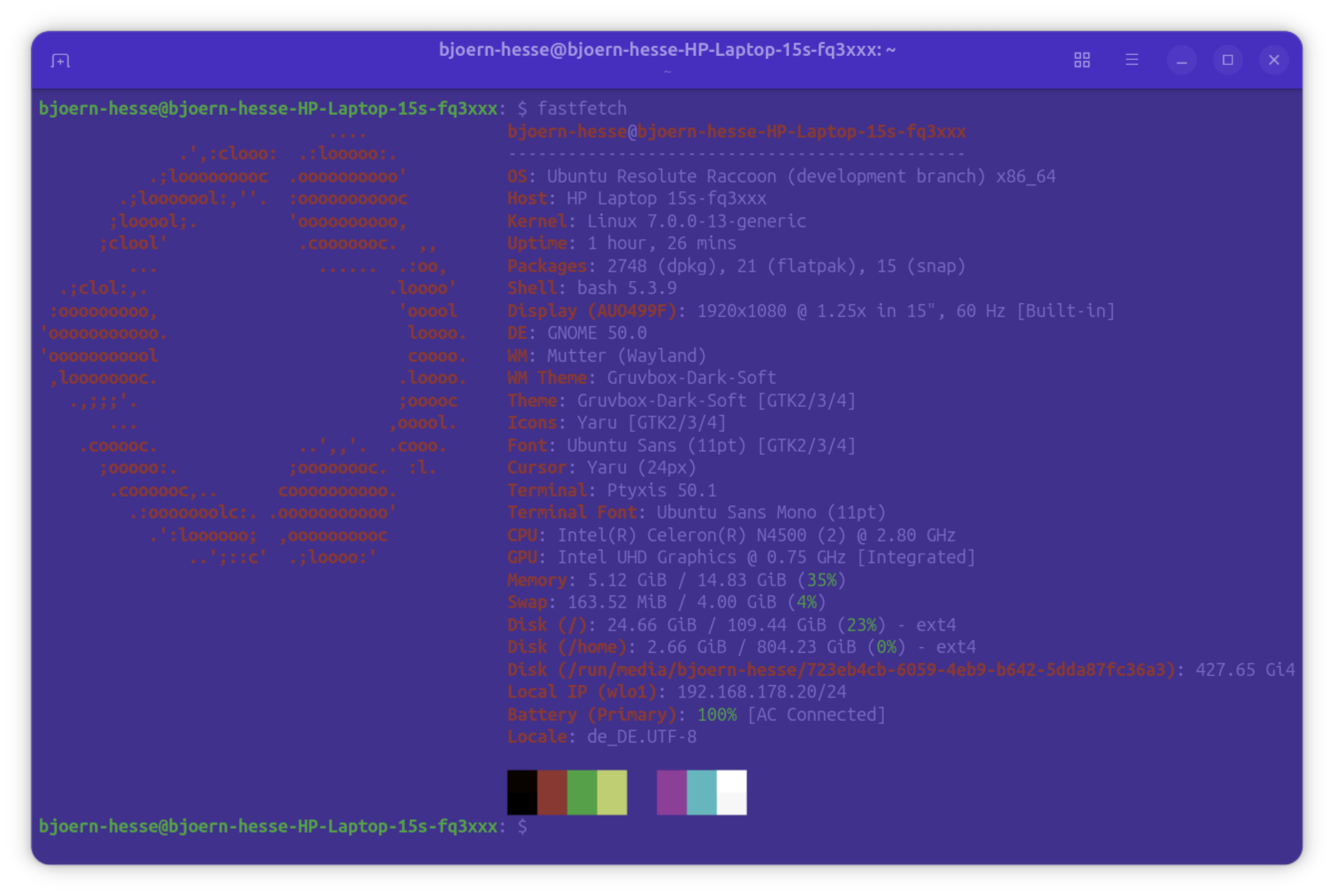The width and height of the screenshot is (1334, 896).
Task: Open a new terminal tab
Action: (x=60, y=60)
